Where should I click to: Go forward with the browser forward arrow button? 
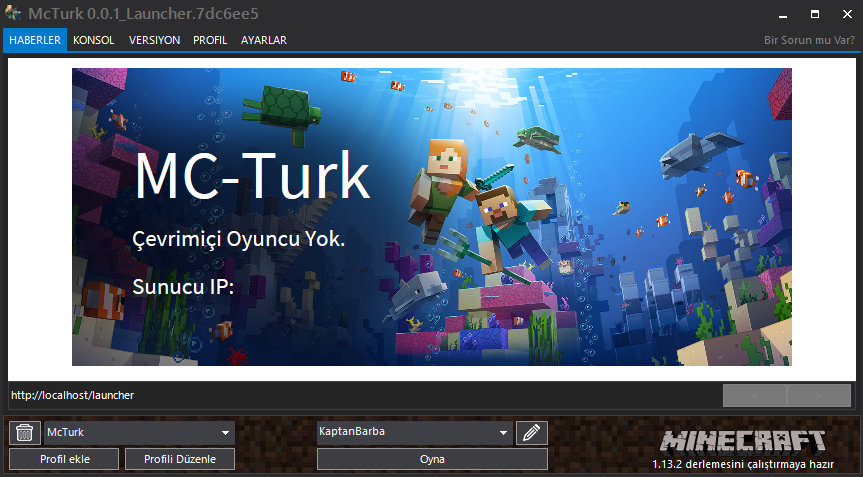coord(819,396)
